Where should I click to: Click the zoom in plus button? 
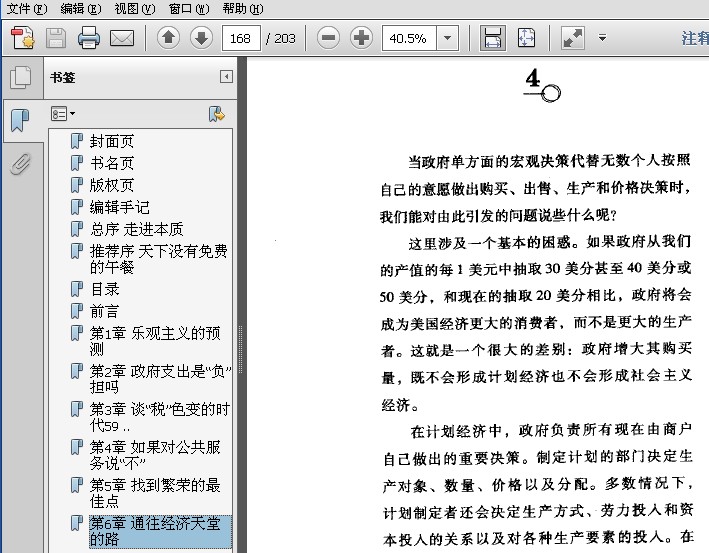(361, 39)
